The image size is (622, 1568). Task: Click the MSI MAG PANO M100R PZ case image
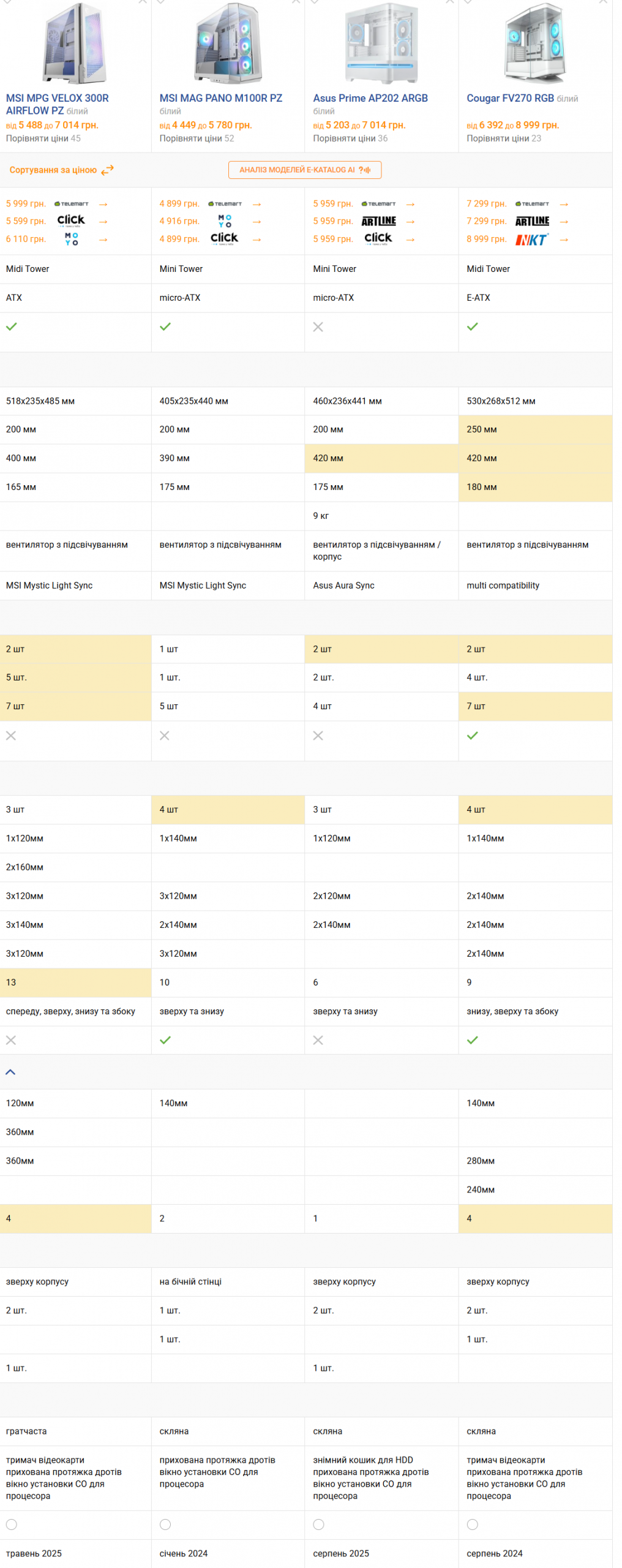point(228,43)
